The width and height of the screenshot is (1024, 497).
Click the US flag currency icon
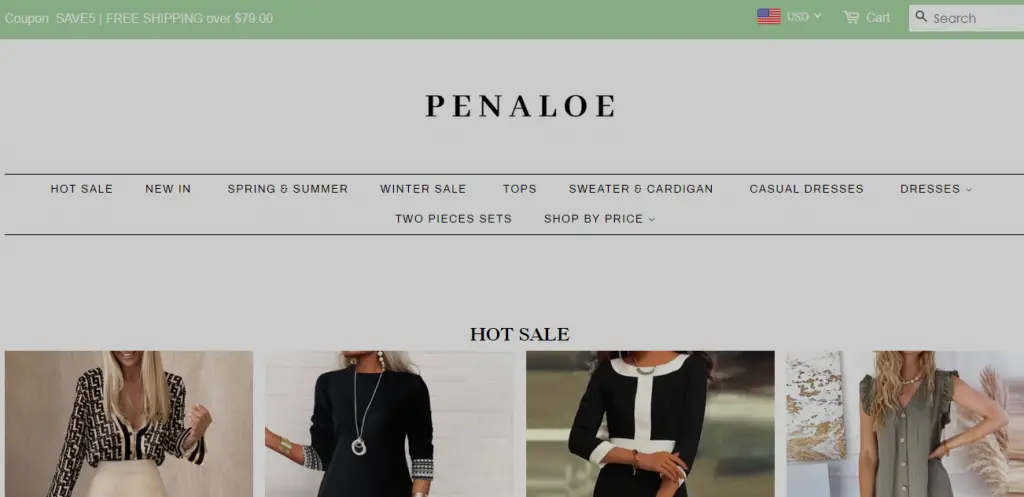769,16
